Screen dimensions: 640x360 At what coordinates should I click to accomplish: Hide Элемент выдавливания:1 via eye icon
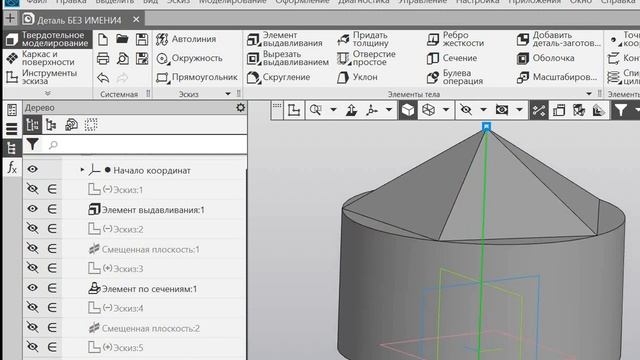pyautogui.click(x=33, y=209)
